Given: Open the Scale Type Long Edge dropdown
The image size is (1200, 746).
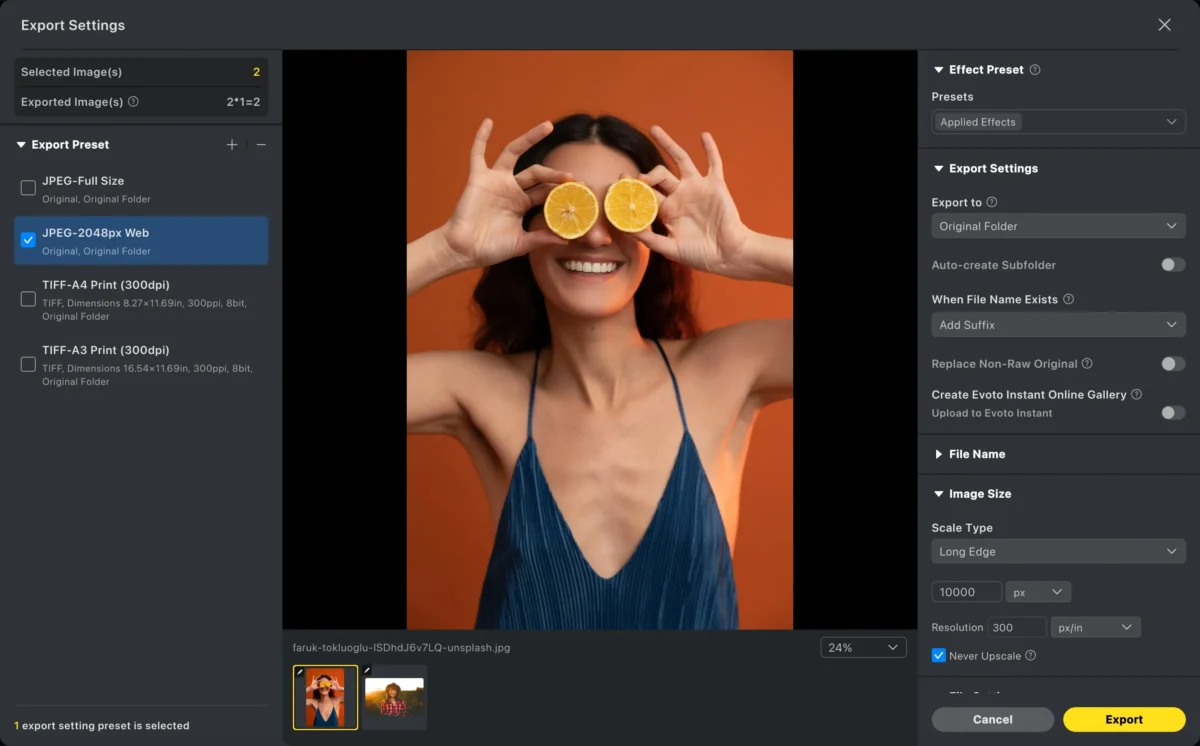Looking at the screenshot, I should point(1058,552).
